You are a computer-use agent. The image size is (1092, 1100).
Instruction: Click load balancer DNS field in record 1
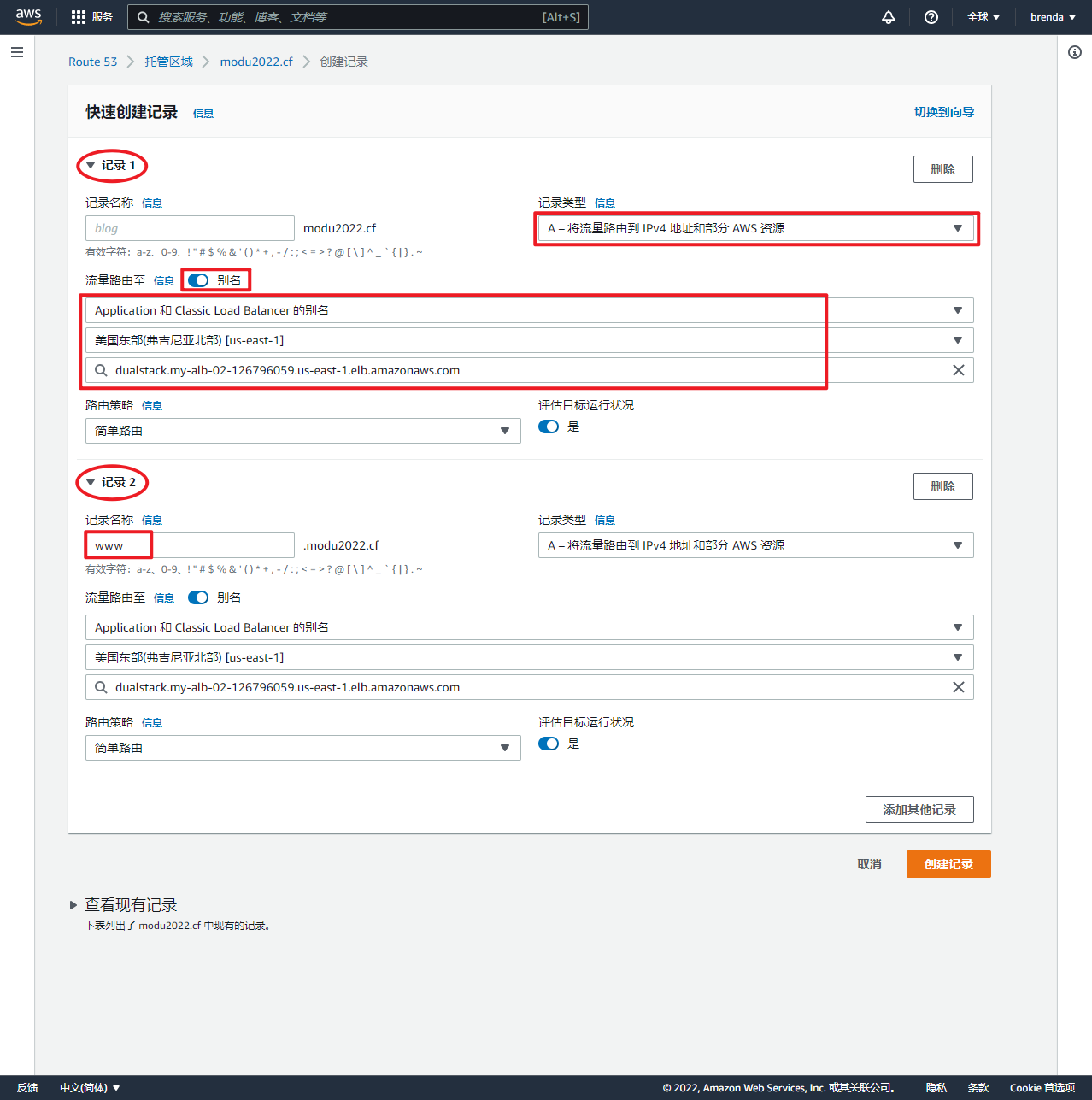click(x=530, y=370)
